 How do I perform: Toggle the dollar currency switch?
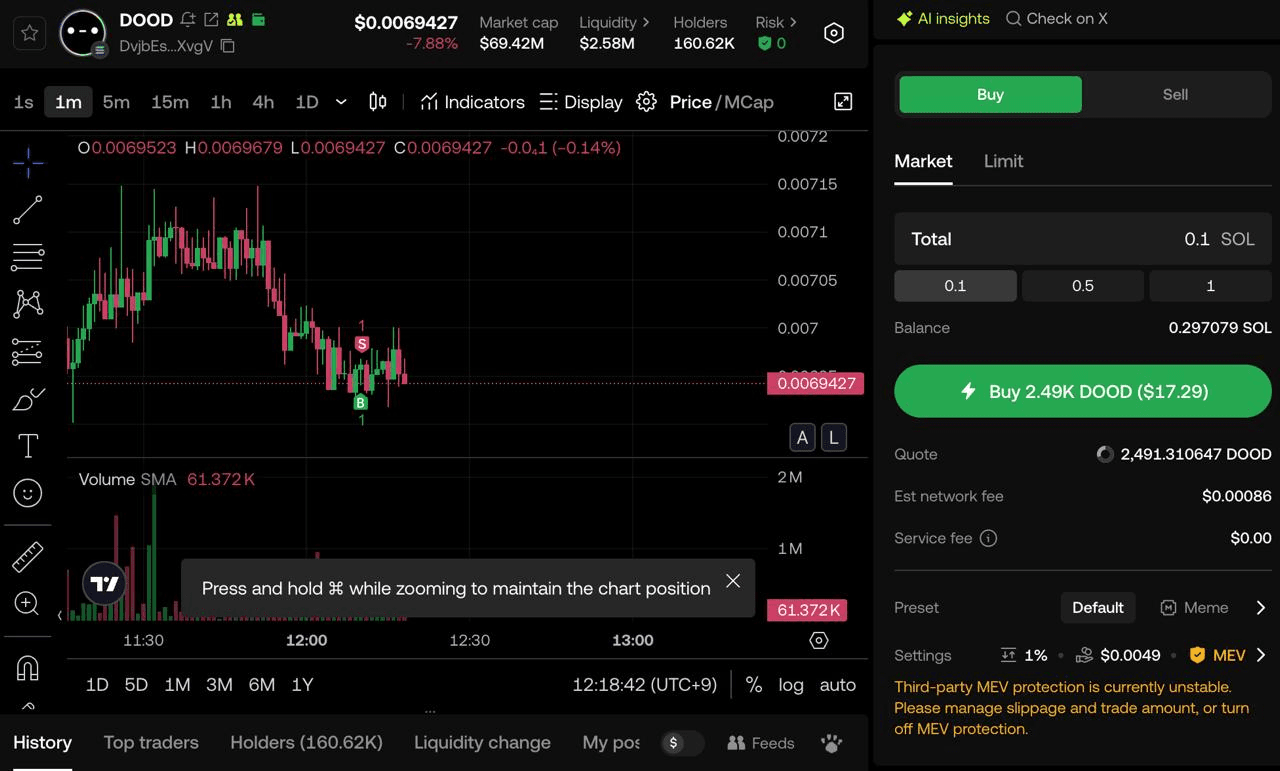click(683, 743)
